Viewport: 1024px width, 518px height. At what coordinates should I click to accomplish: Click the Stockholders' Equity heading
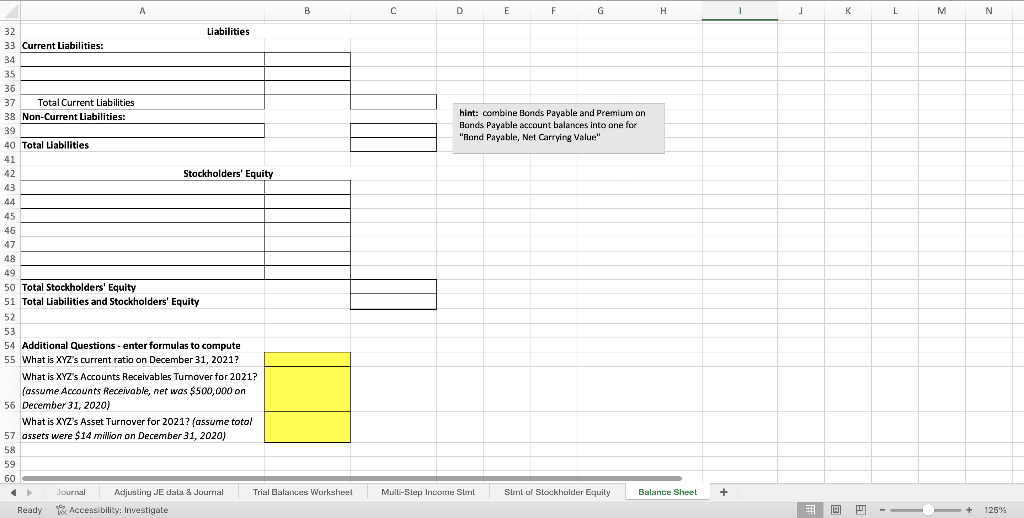coord(228,174)
